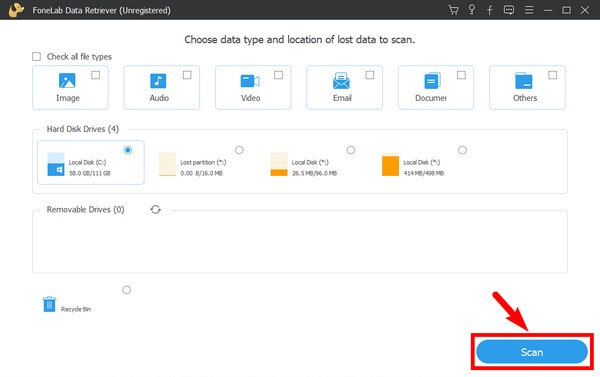Click the Local Disk (C:) drive icon
Image resolution: width=600 pixels, height=377 pixels.
[x=56, y=164]
